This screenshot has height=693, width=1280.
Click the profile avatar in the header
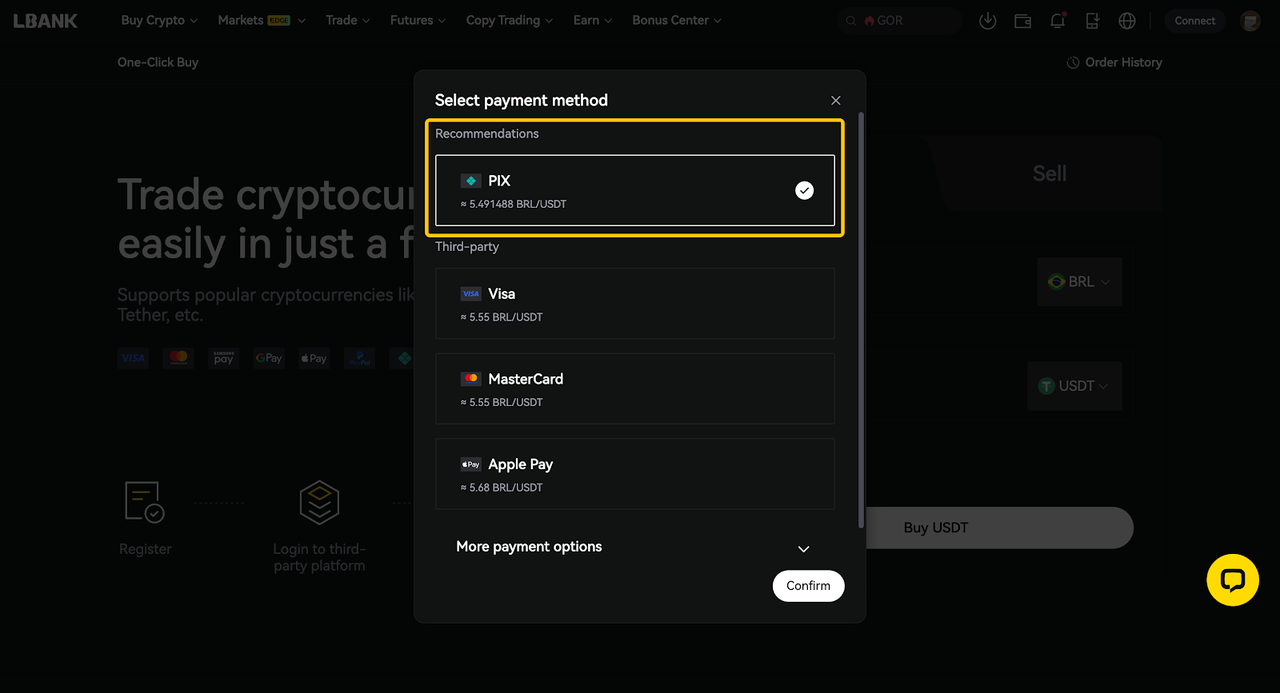click(1250, 20)
